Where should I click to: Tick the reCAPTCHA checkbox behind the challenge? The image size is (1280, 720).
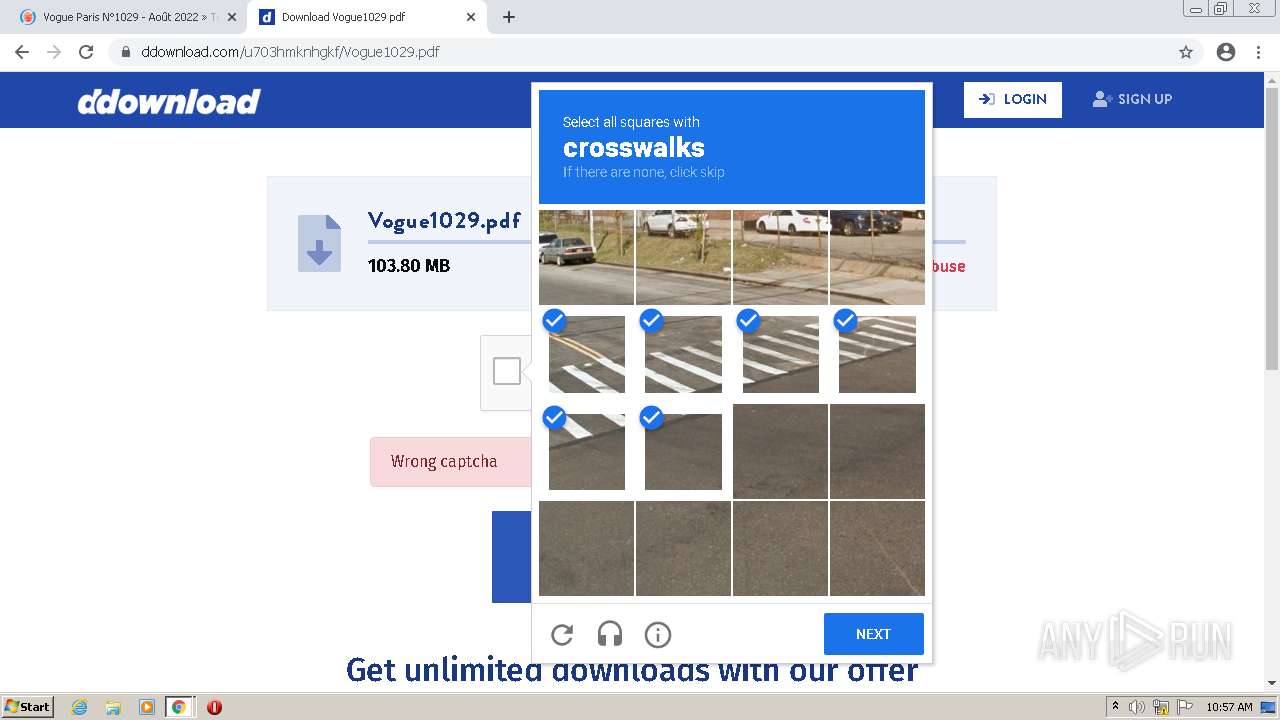click(507, 371)
